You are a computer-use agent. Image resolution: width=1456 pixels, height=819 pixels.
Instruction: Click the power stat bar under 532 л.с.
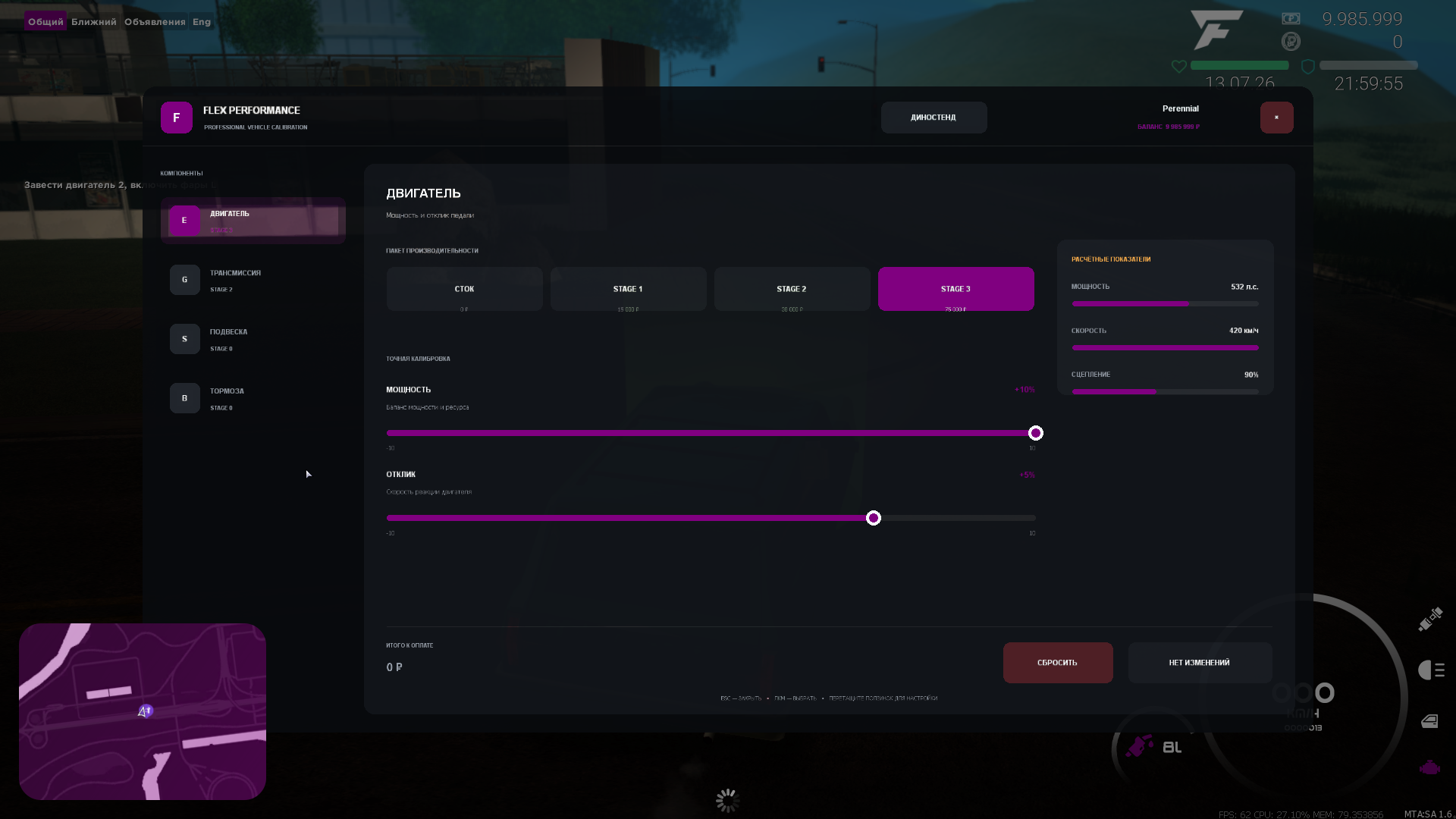[x=1165, y=303]
